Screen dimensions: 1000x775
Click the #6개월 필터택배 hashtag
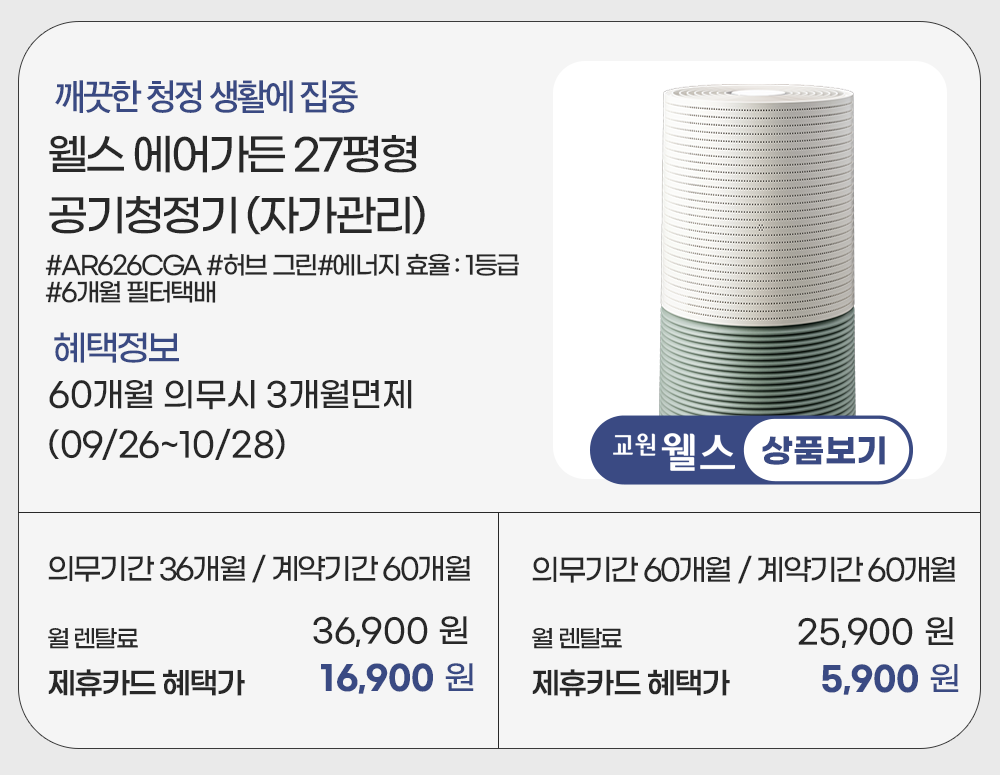pos(131,292)
